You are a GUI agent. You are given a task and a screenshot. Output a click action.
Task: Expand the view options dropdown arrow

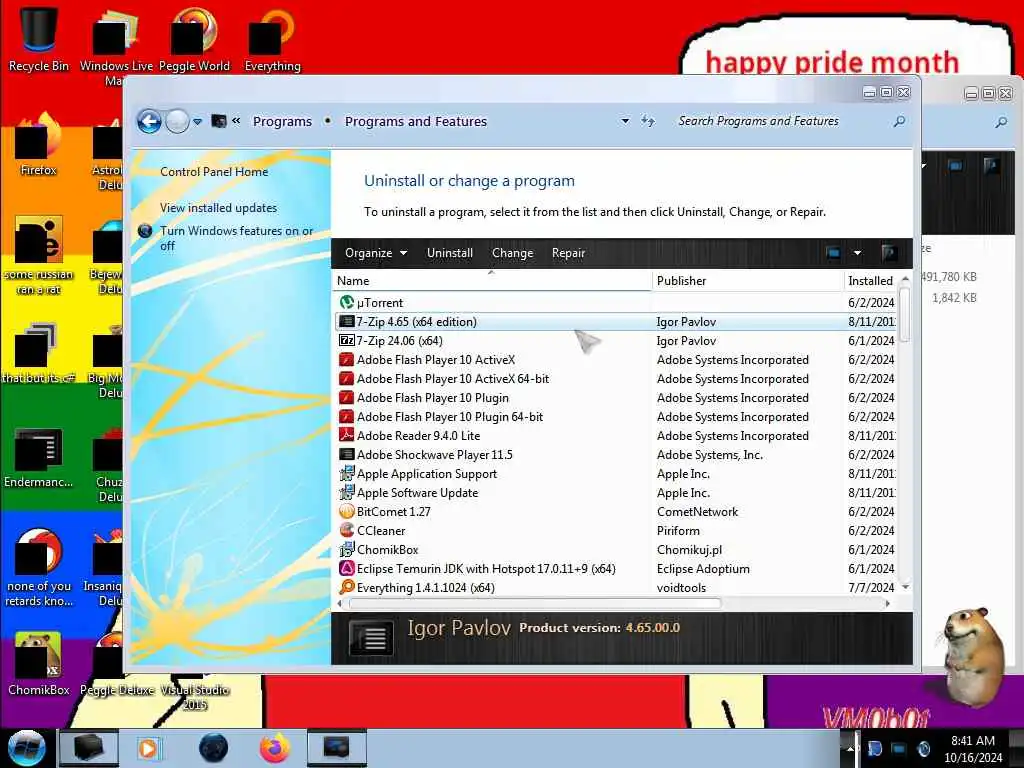tap(857, 253)
